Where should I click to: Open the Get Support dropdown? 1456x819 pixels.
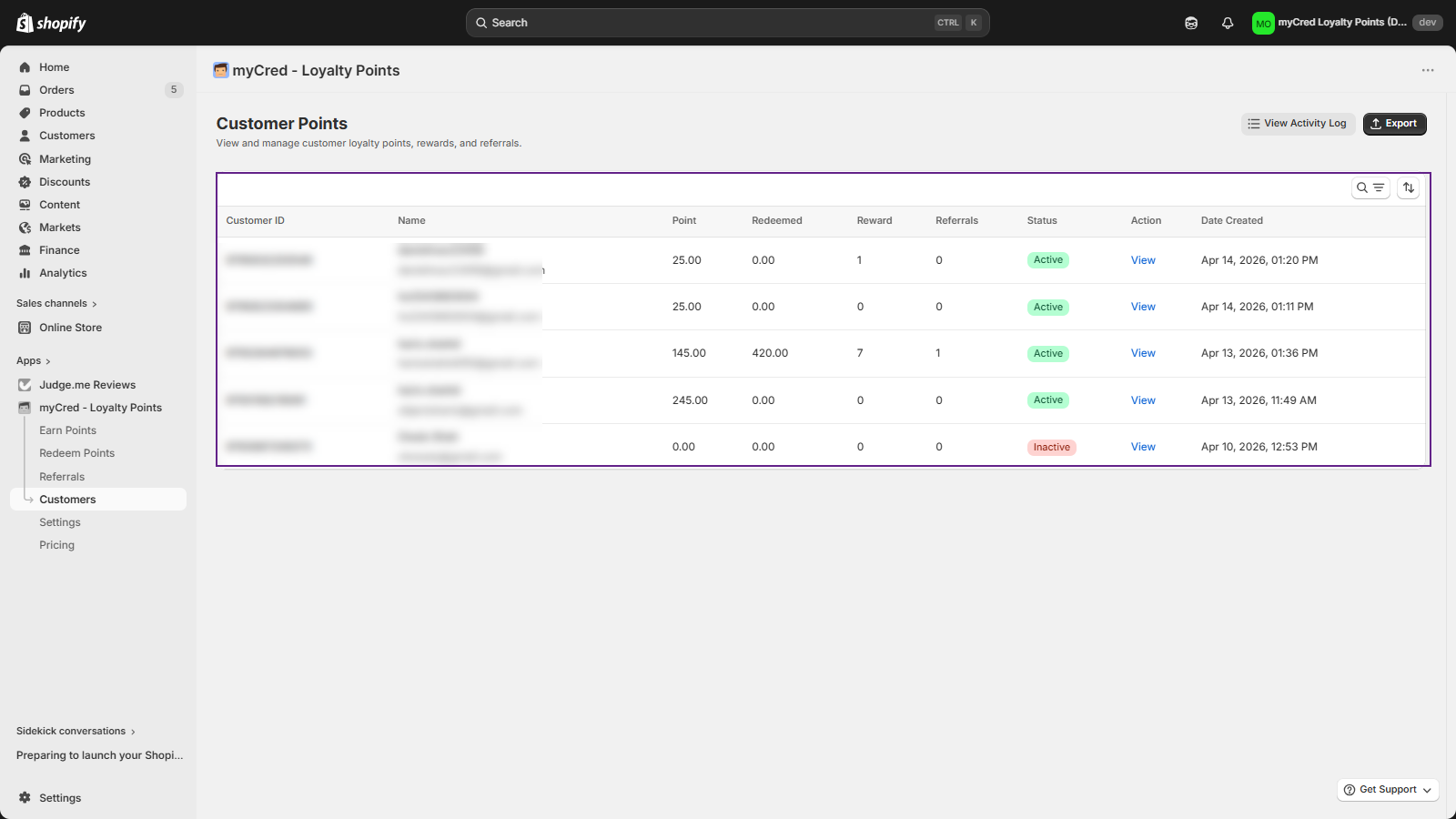coord(1388,790)
